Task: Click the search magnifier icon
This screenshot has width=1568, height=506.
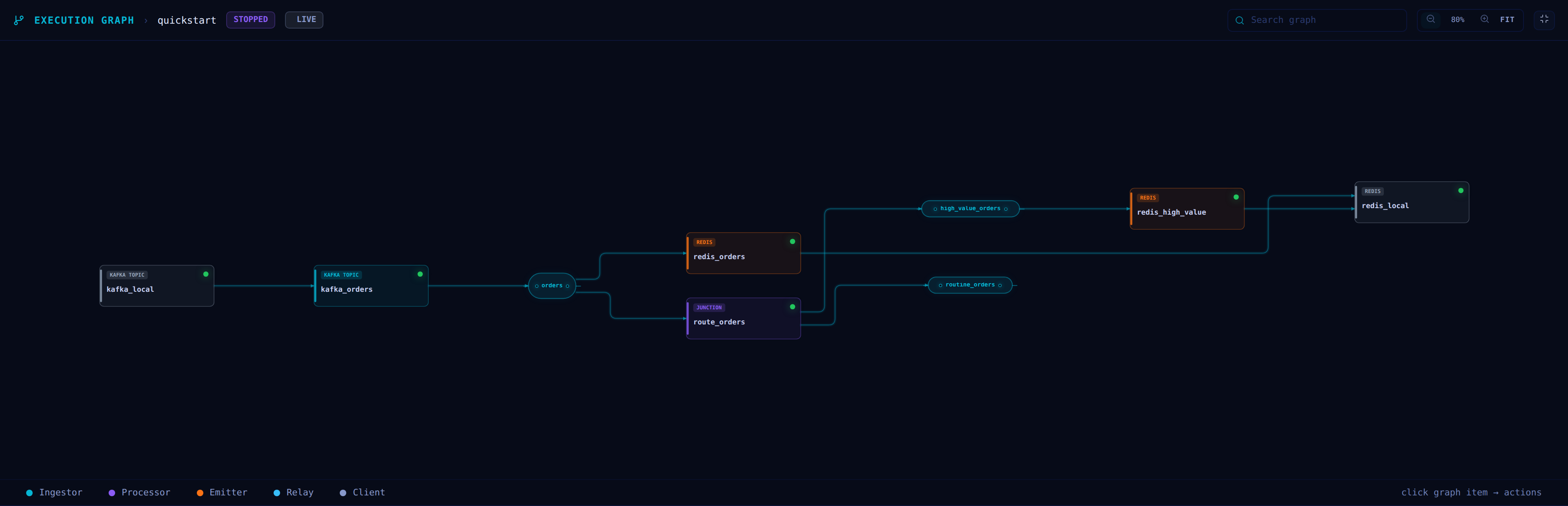Action: 1239,20
